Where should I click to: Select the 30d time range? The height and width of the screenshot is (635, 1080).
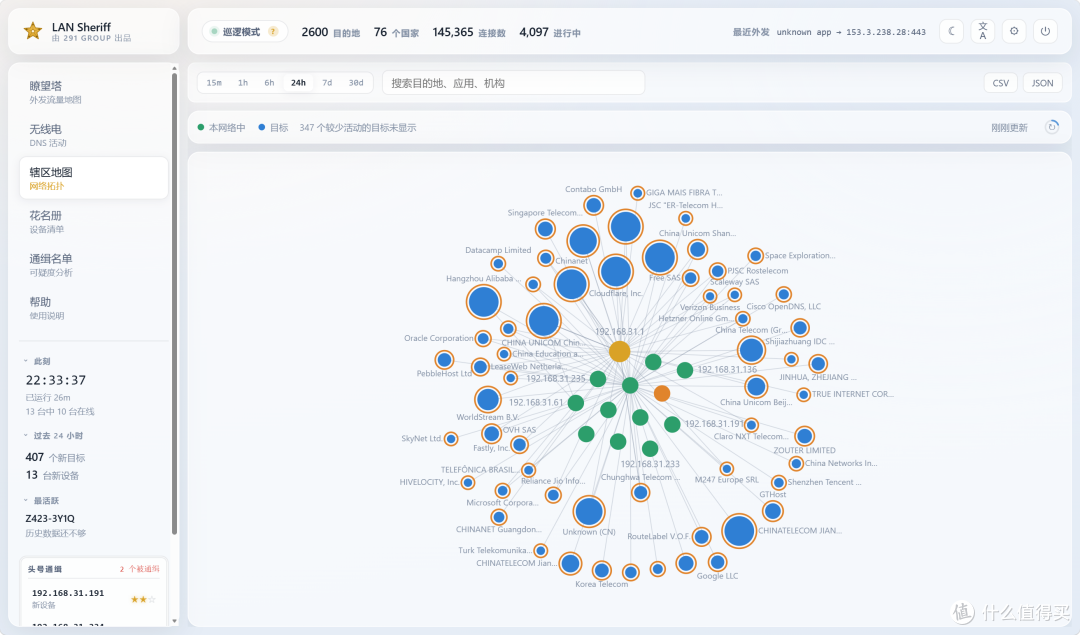click(x=356, y=83)
